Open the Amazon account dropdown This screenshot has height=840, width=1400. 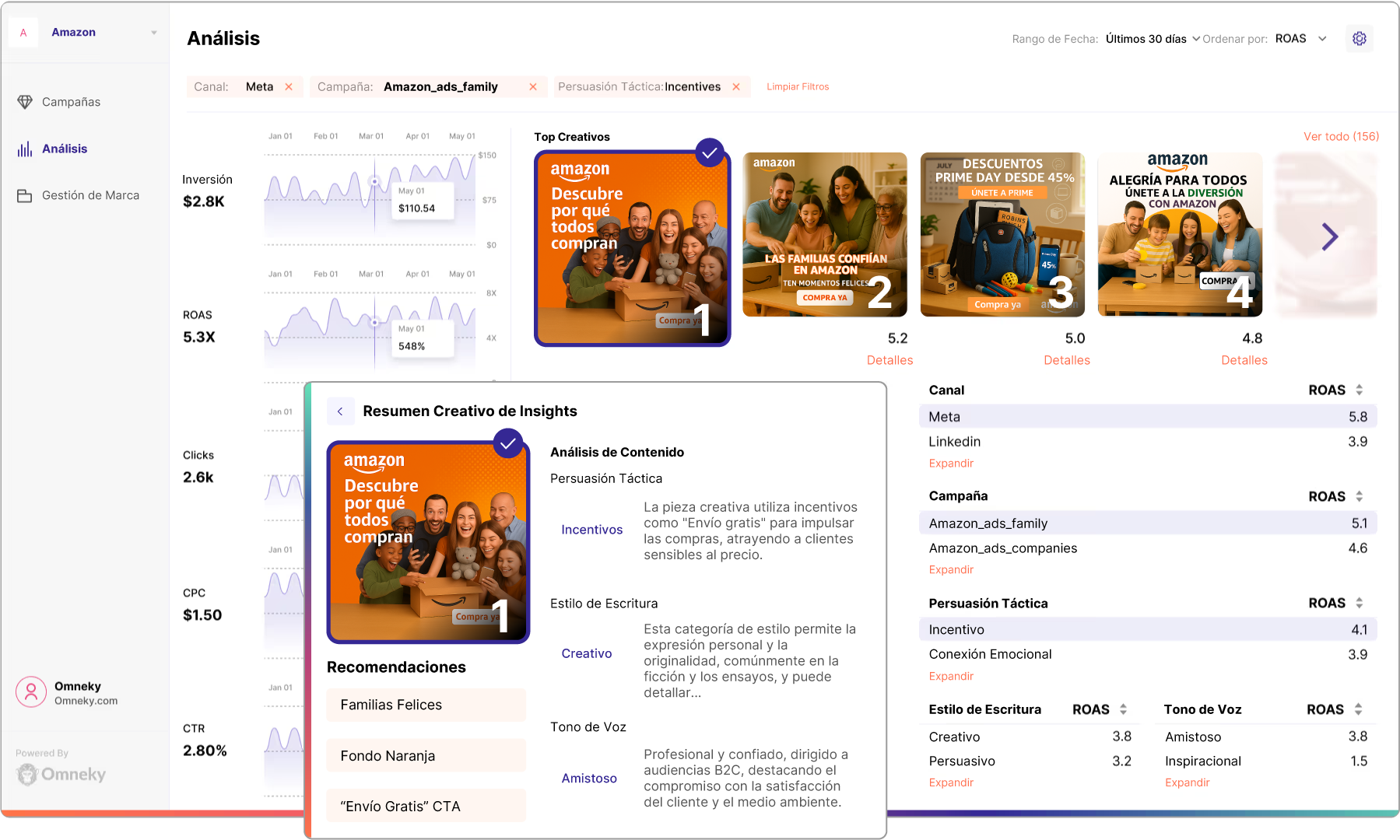tap(154, 33)
